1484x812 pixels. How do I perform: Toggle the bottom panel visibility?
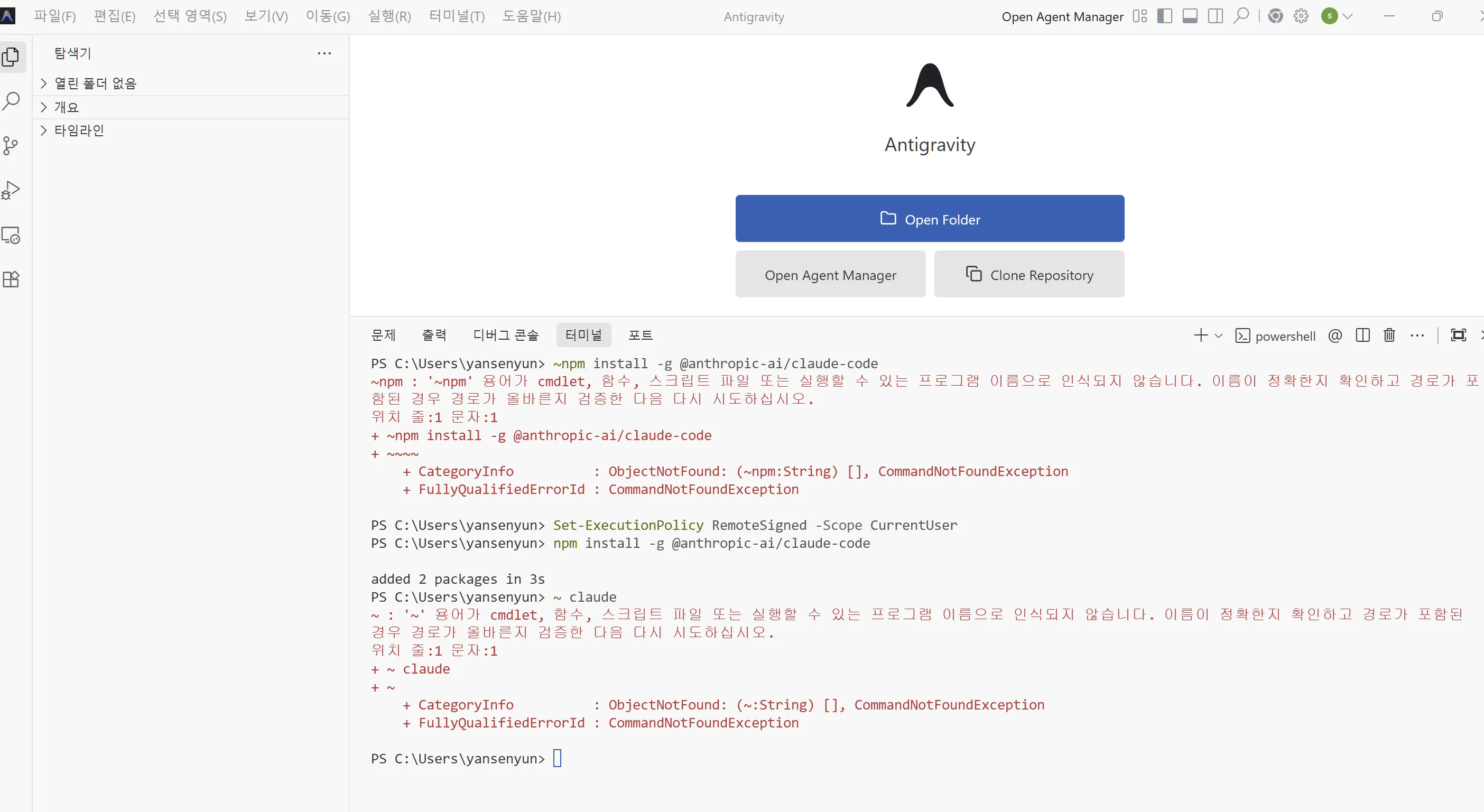1190,15
